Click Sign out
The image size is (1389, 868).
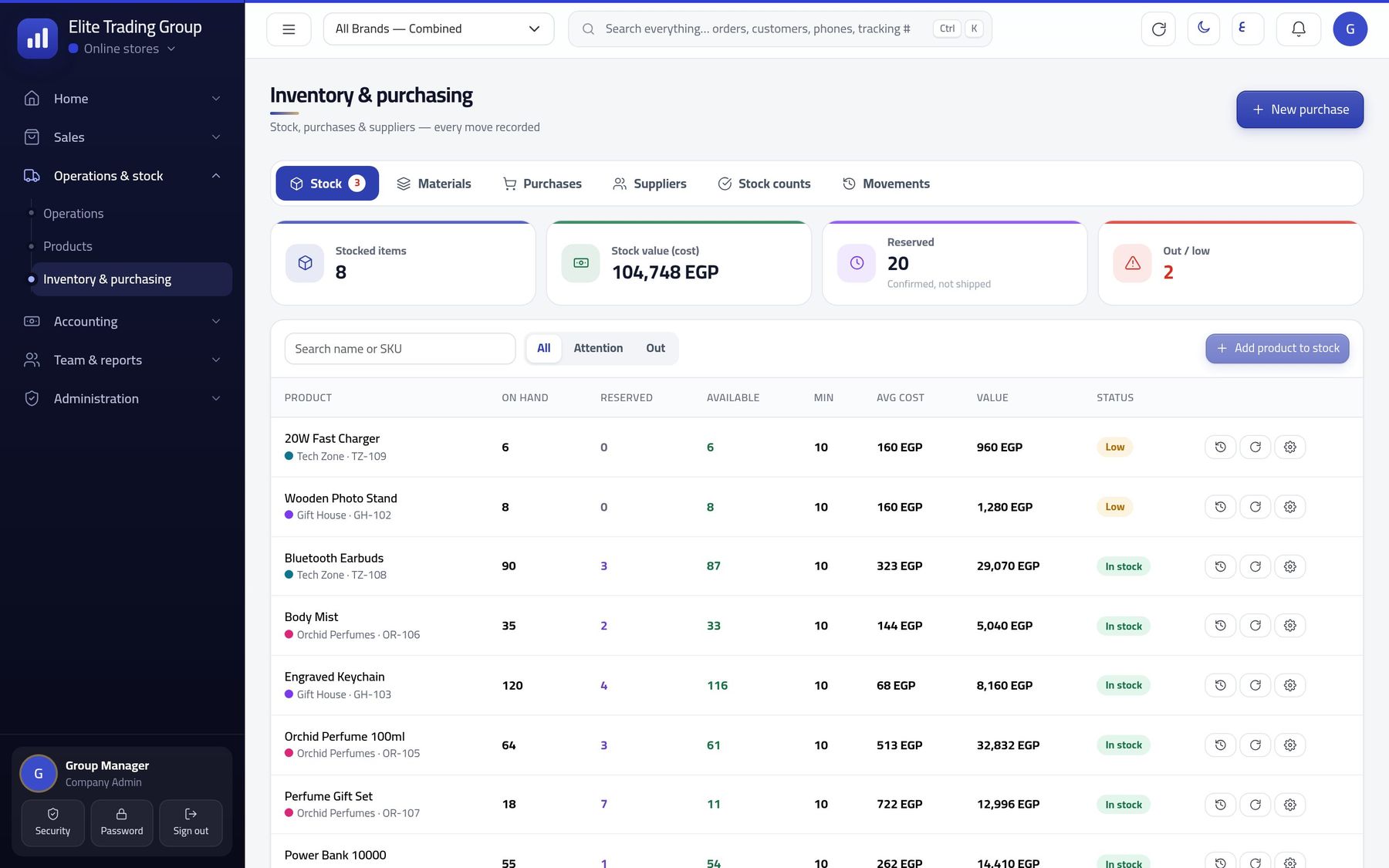[x=191, y=822]
